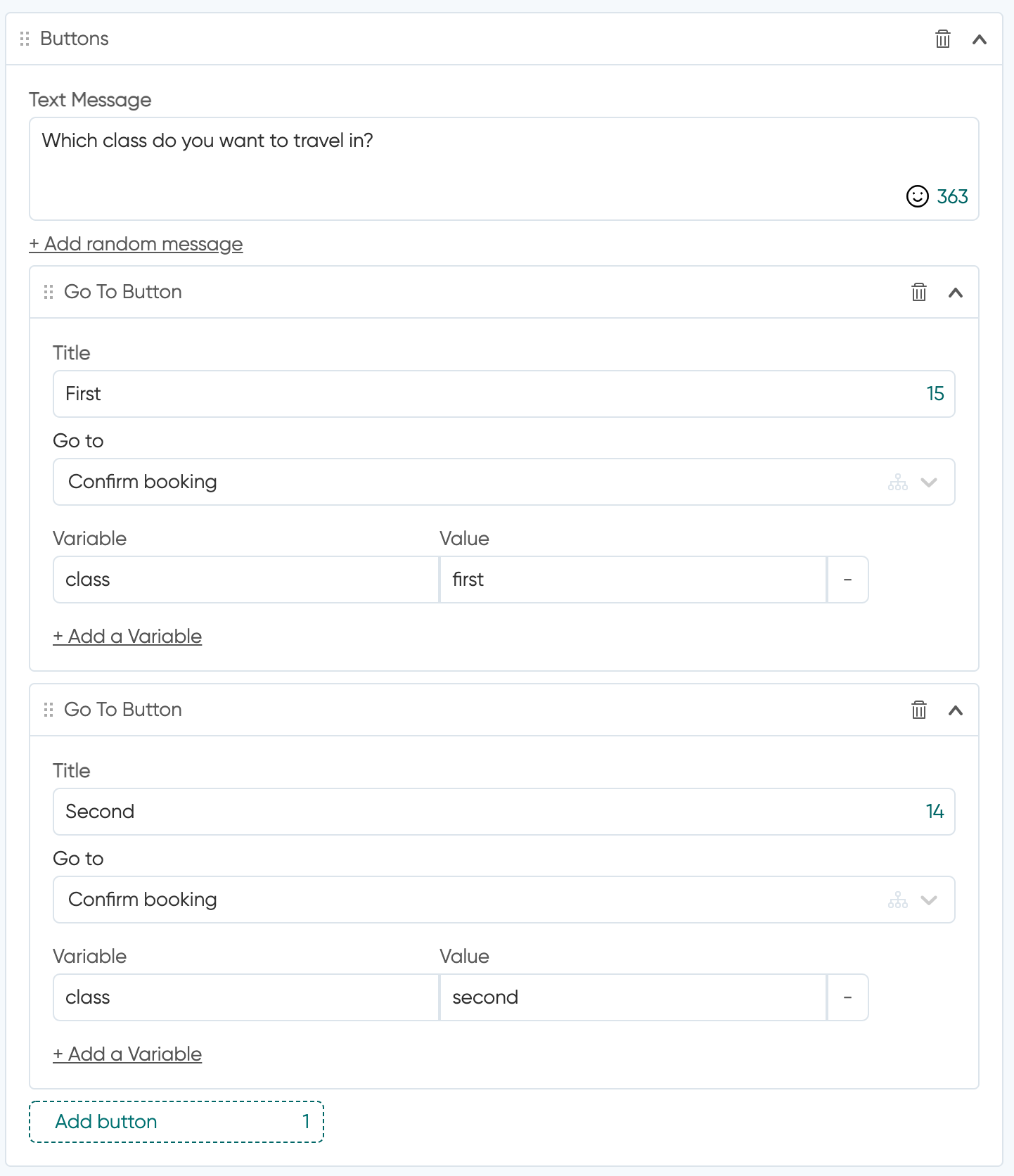This screenshot has width=1014, height=1176.
Task: Open the Go to dropdown under First title
Action: (503, 482)
